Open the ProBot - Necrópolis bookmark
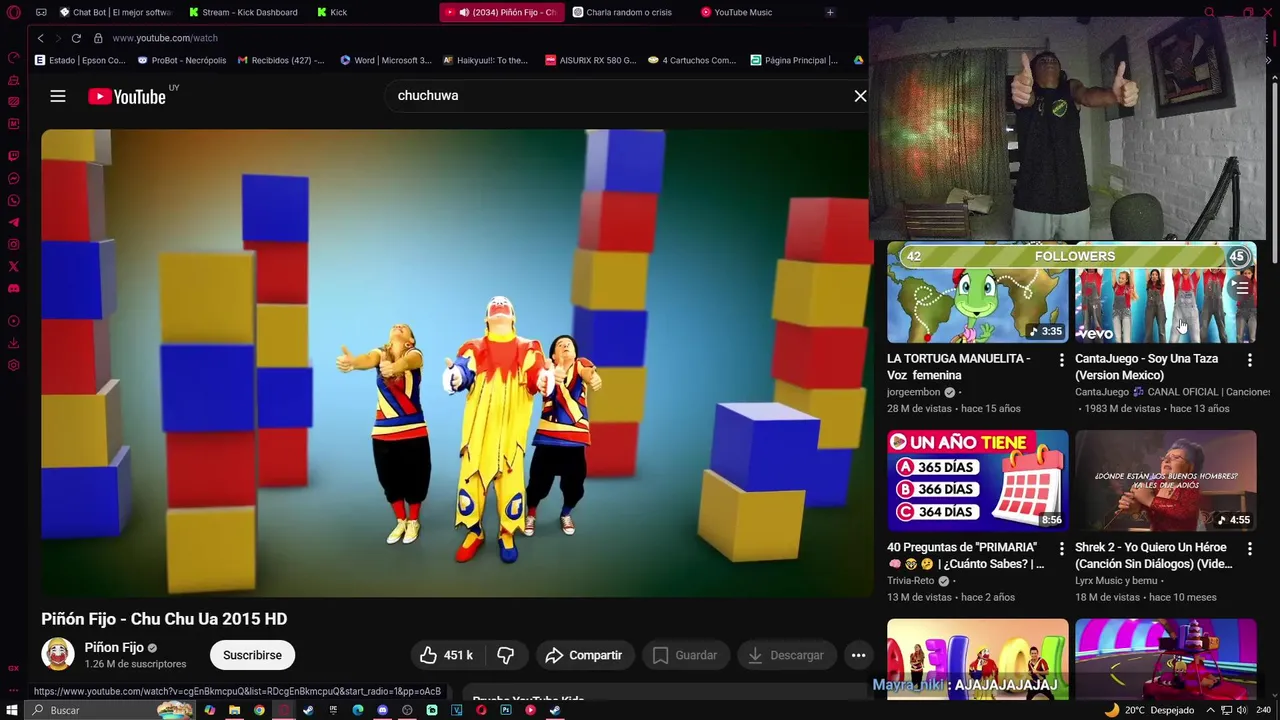 coord(182,60)
